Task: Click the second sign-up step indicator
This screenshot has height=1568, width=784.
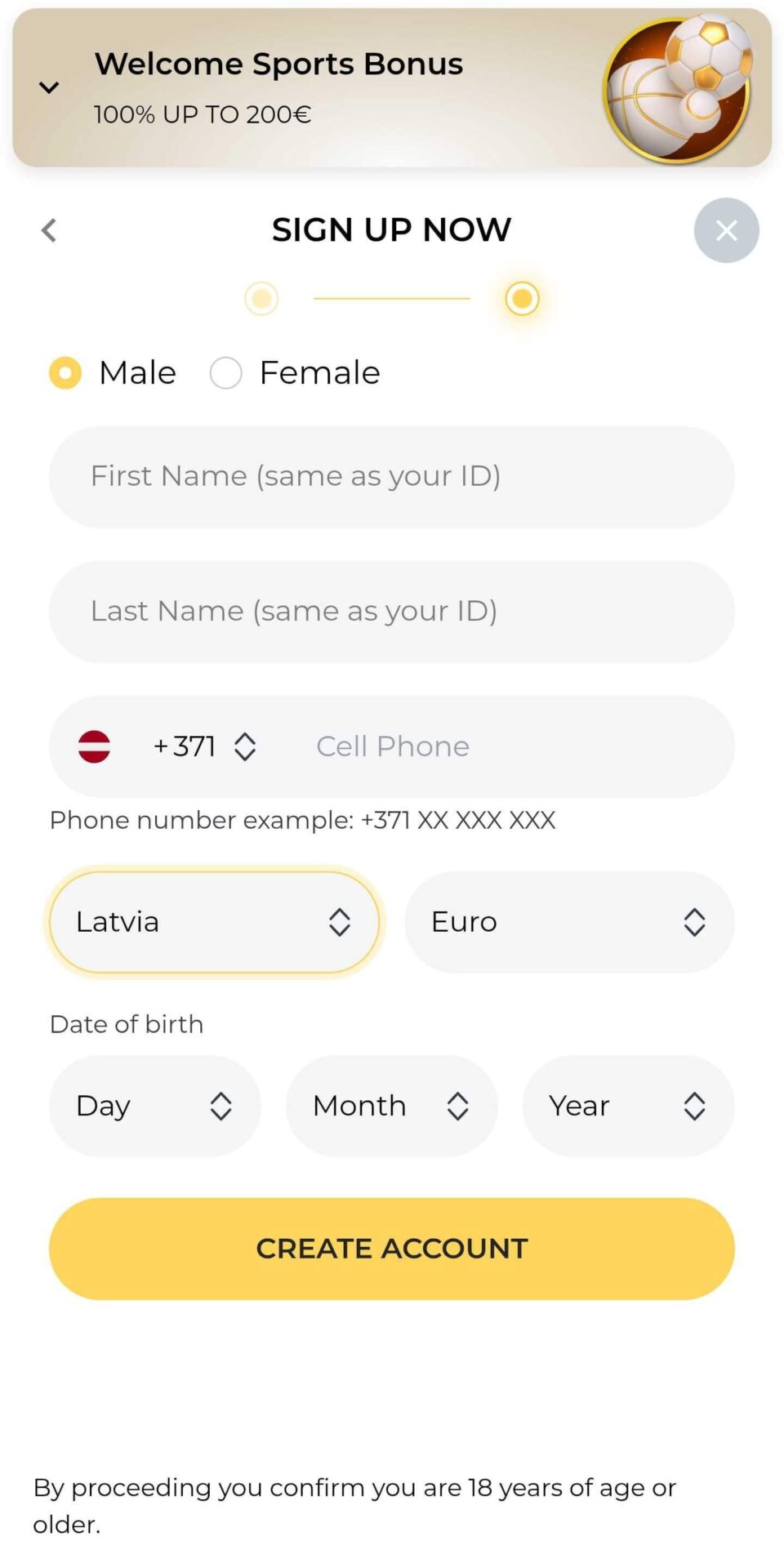Action: click(522, 299)
